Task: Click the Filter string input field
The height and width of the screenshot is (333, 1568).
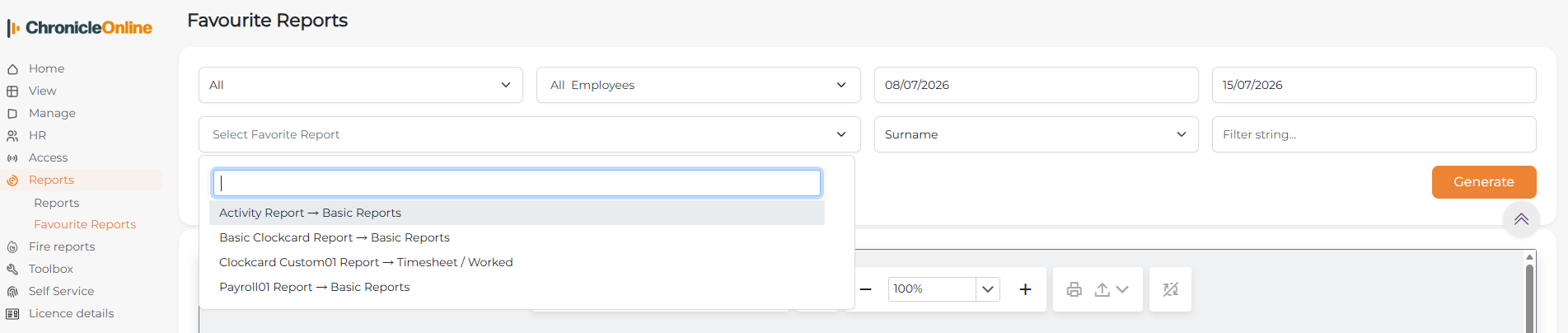Action: (x=1374, y=134)
